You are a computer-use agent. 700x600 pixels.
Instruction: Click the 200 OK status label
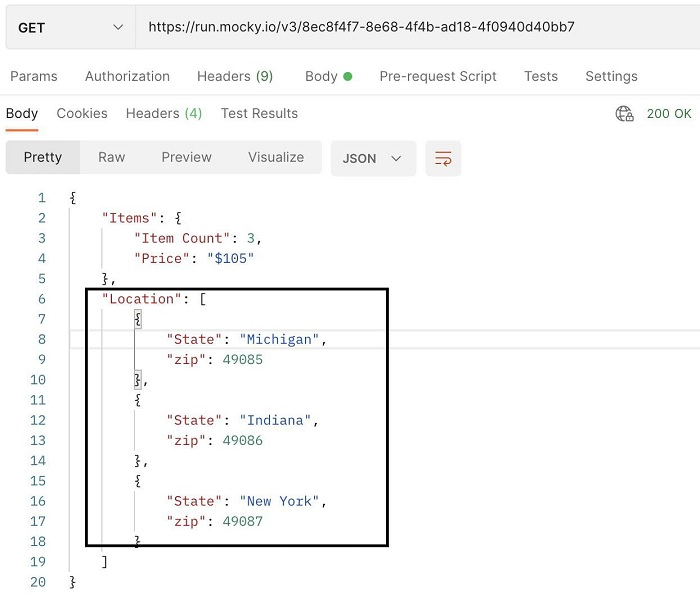coord(670,114)
